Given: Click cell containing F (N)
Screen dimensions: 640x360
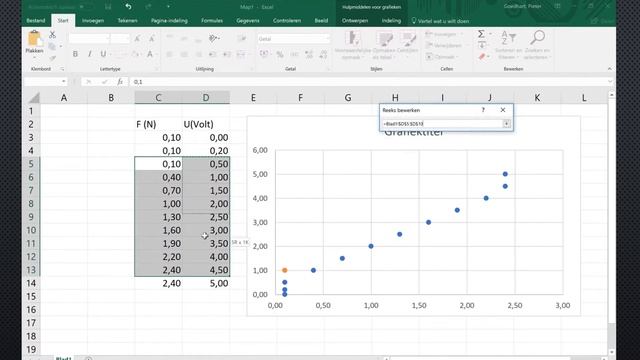Looking at the screenshot, I should pos(158,124).
